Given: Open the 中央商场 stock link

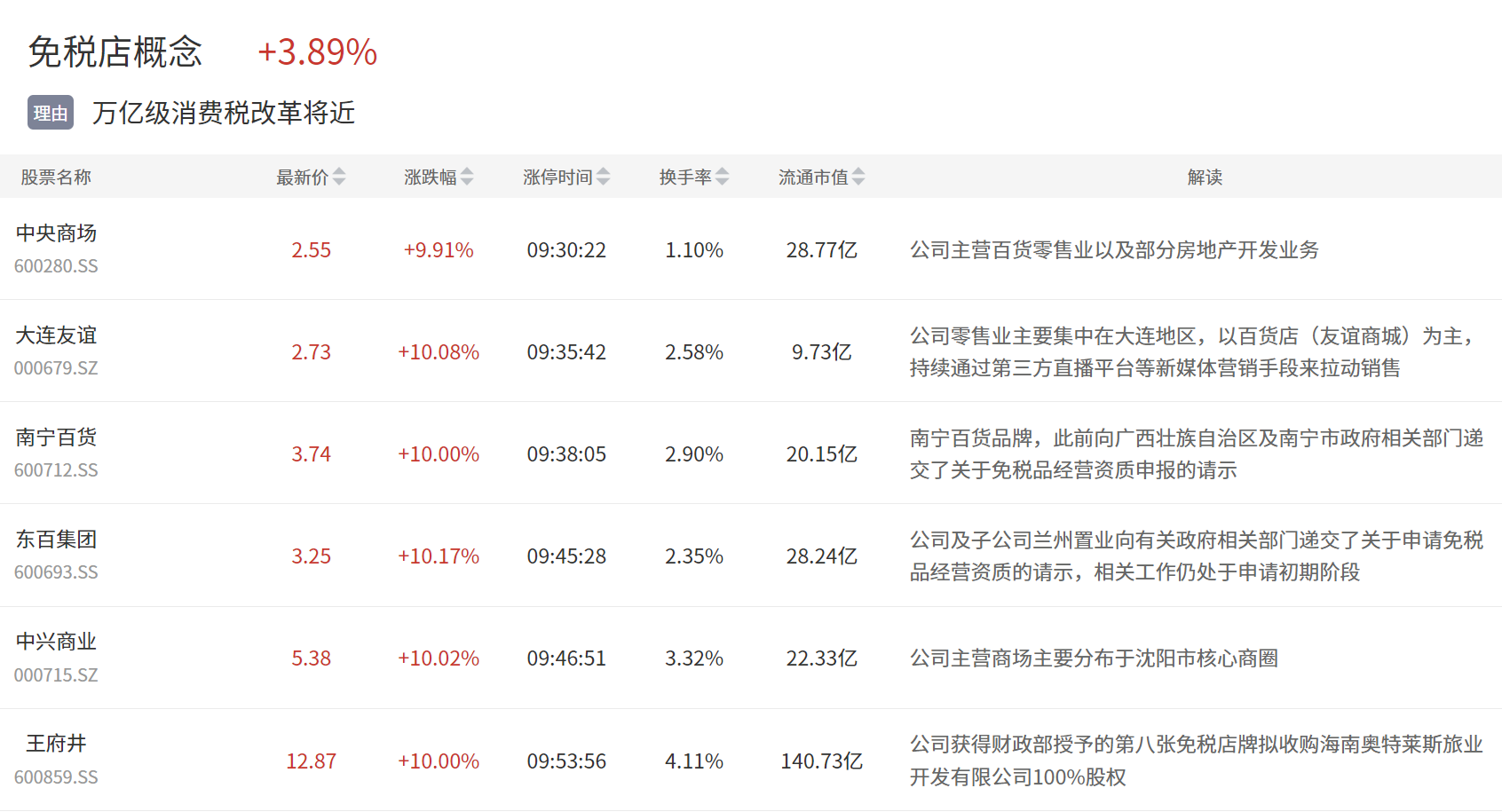Looking at the screenshot, I should [56, 233].
